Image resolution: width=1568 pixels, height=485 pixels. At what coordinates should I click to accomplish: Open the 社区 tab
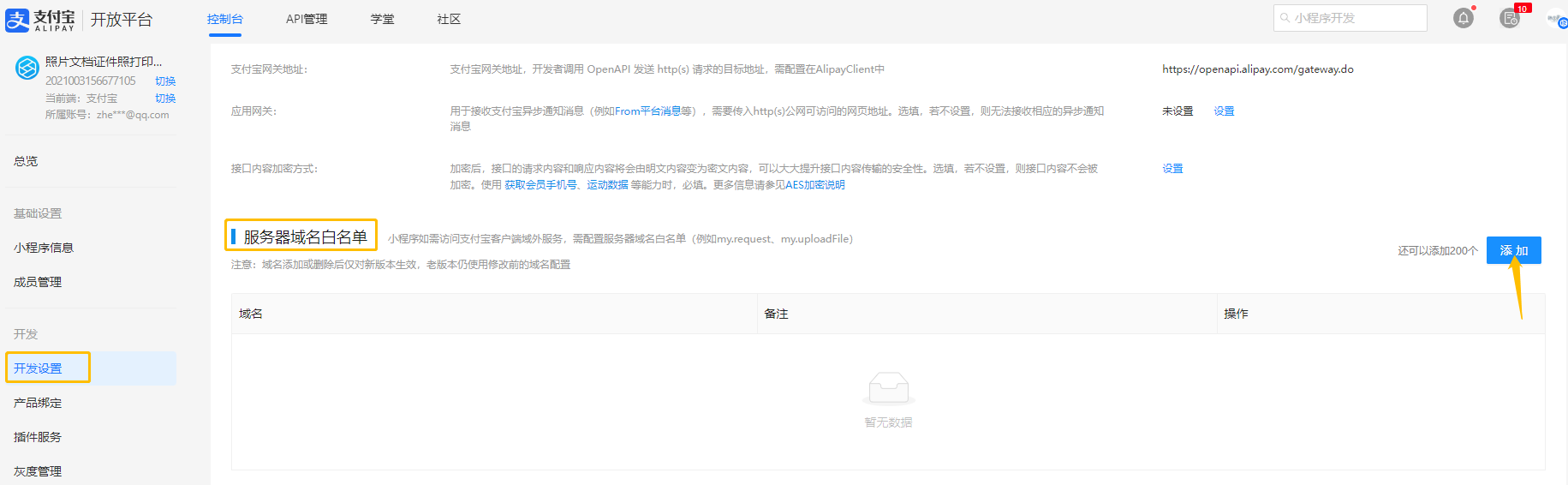click(x=449, y=19)
